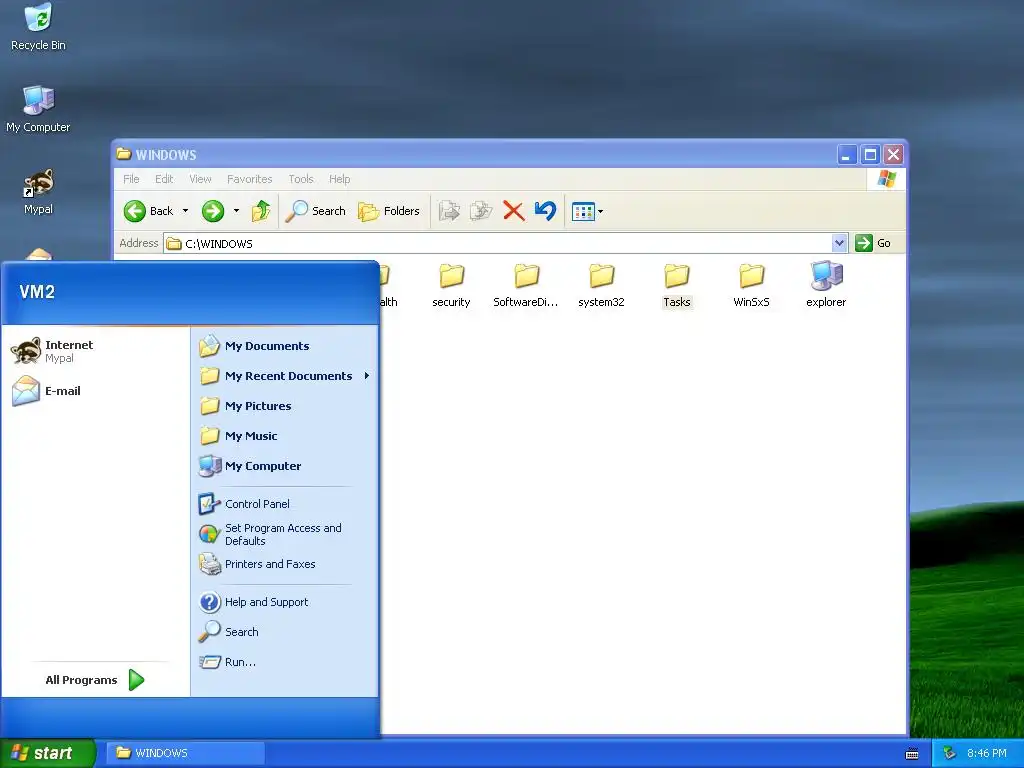This screenshot has height=768, width=1024.
Task: Open Back button history dropdown arrow
Action: [185, 211]
